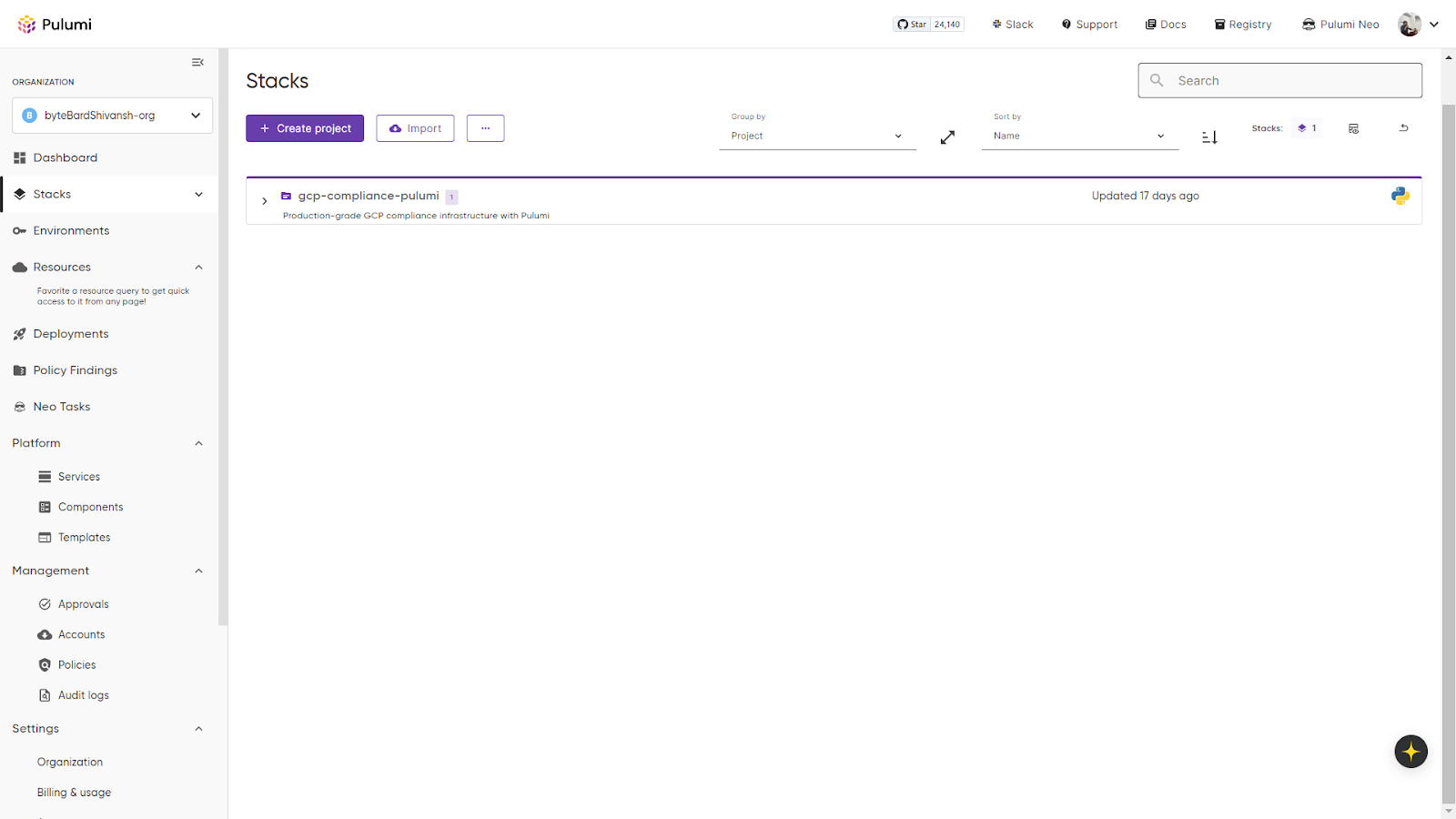1456x819 pixels.
Task: Collapse the Settings section
Action: pyautogui.click(x=198, y=729)
